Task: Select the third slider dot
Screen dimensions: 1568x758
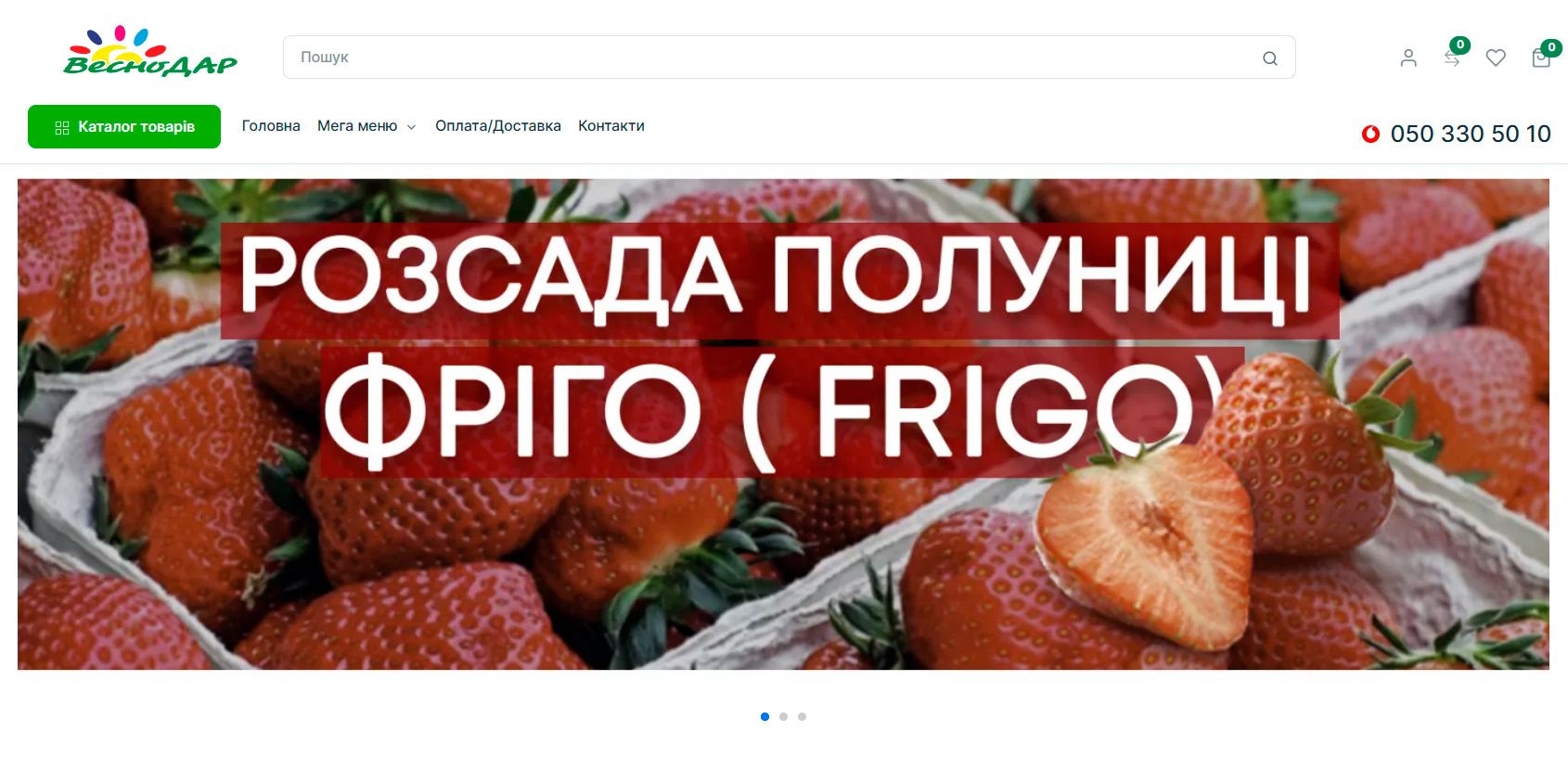Action: click(x=802, y=716)
